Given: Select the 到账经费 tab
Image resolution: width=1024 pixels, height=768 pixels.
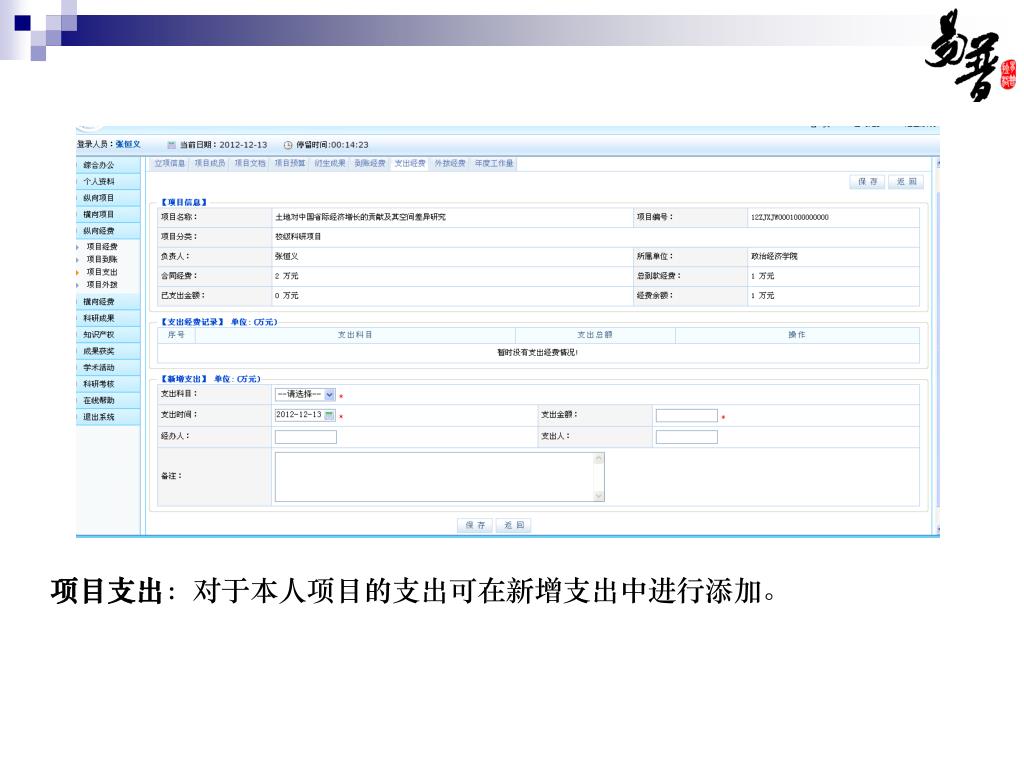Looking at the screenshot, I should [370, 163].
